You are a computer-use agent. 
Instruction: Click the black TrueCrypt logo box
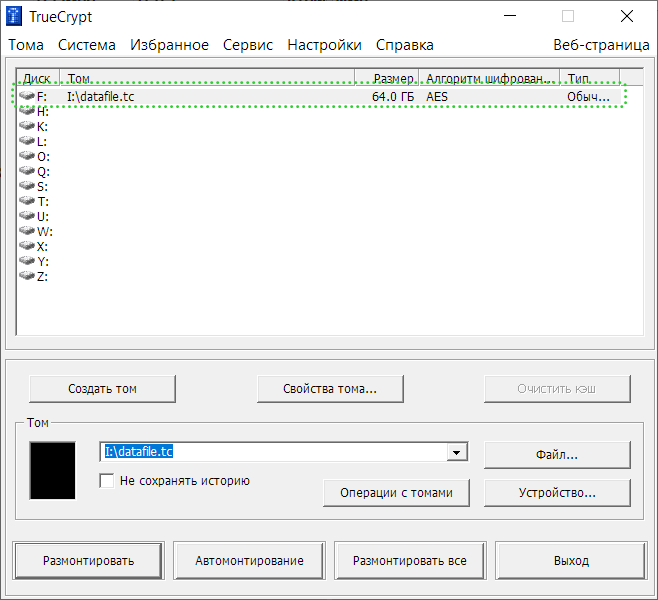(x=52, y=470)
